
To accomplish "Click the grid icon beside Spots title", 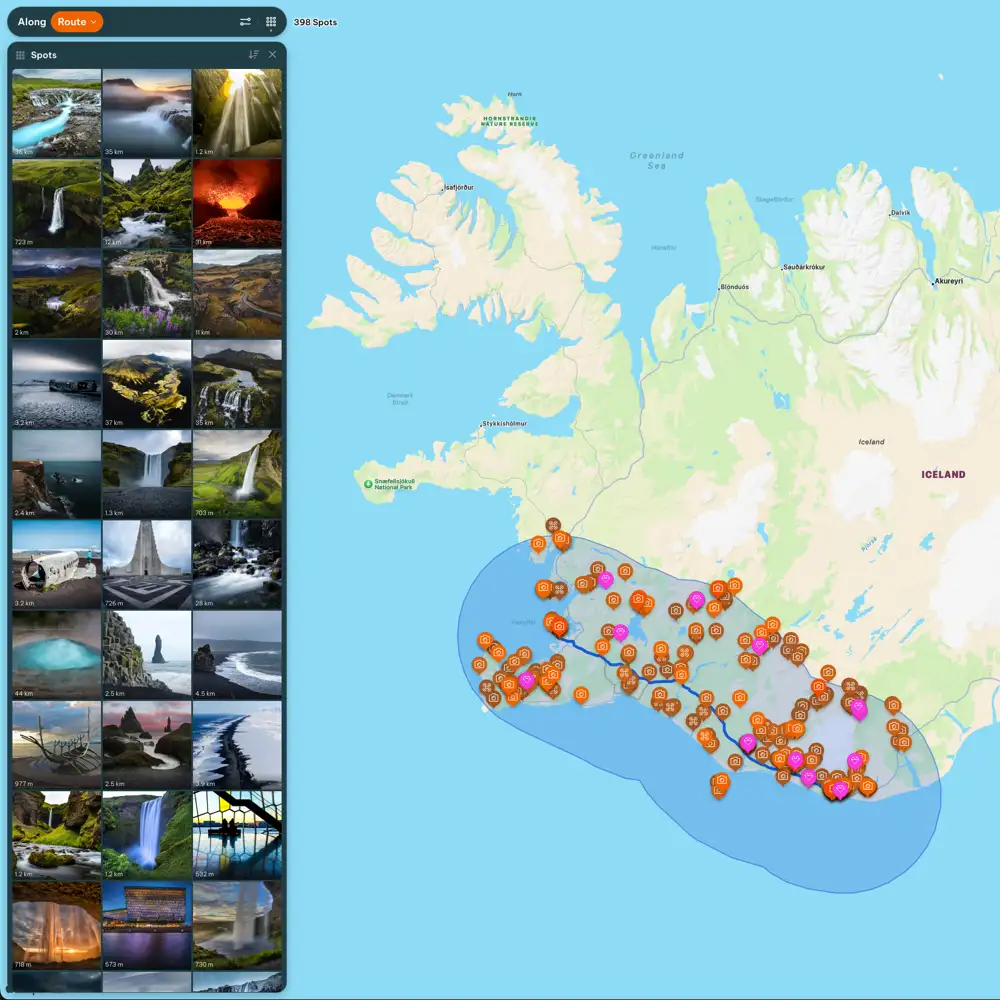I will [x=20, y=55].
